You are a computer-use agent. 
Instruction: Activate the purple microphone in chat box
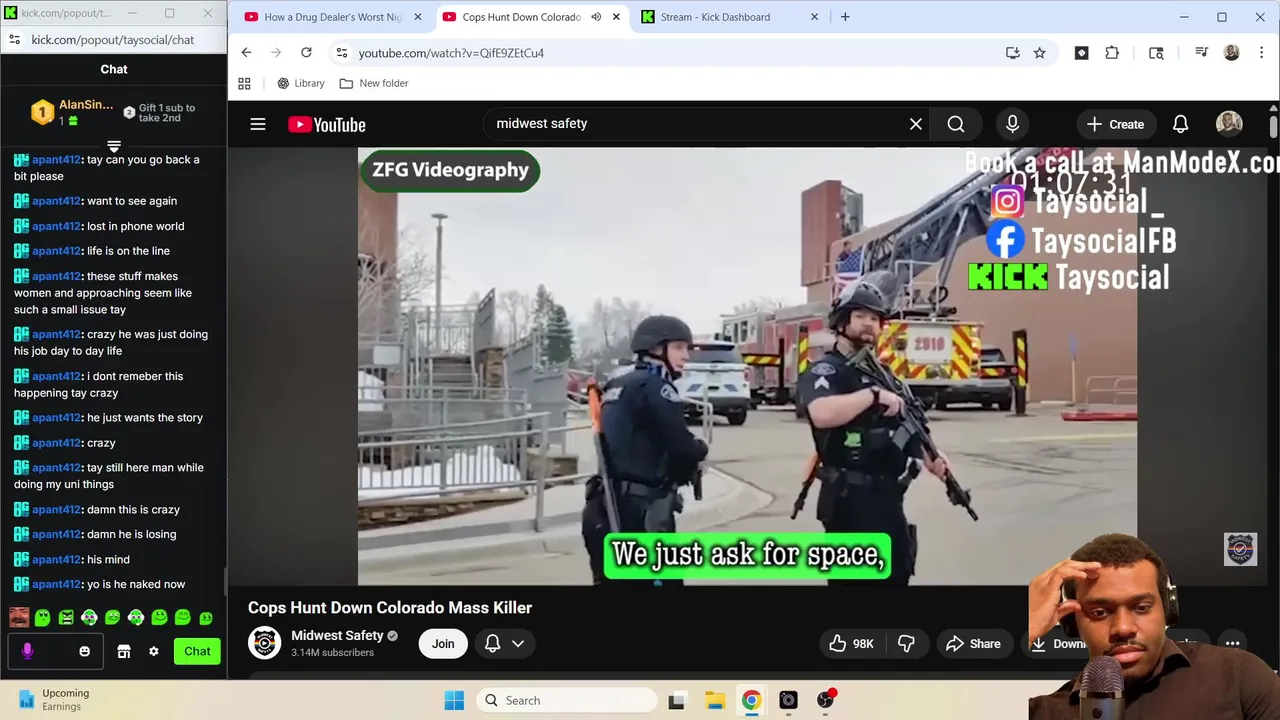(27, 651)
